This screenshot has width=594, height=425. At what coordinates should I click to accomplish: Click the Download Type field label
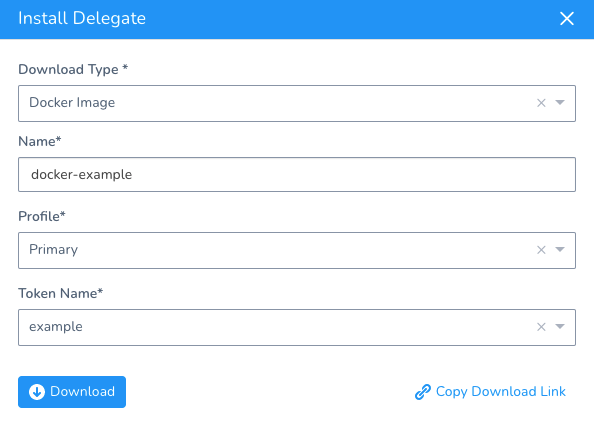73,69
